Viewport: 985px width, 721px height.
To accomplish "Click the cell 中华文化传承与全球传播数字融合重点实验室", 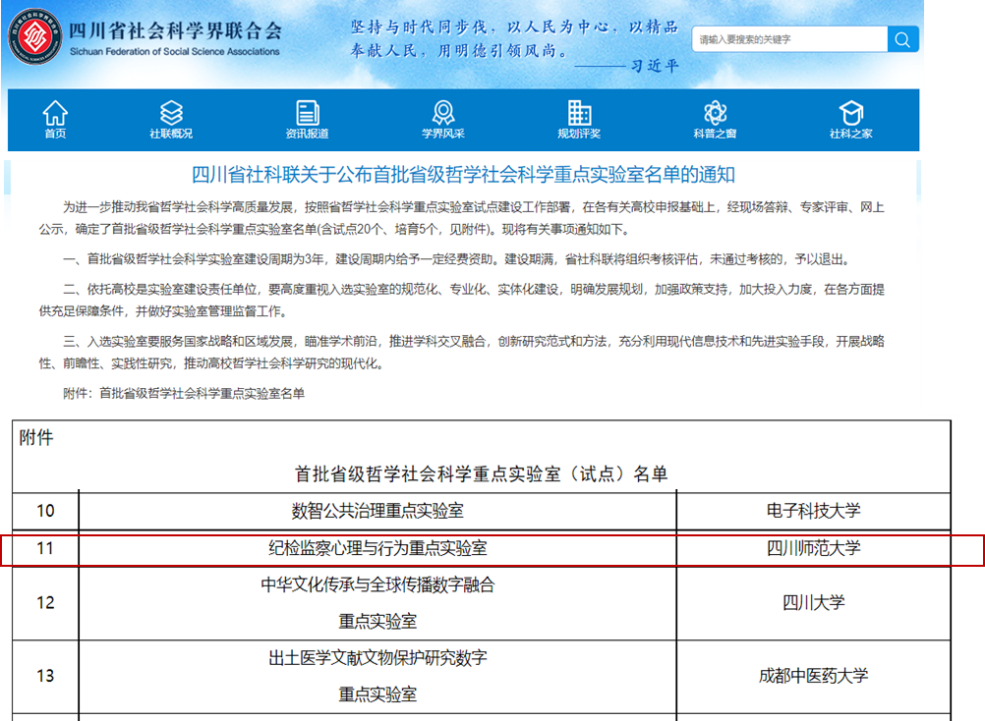I will pyautogui.click(x=378, y=603).
